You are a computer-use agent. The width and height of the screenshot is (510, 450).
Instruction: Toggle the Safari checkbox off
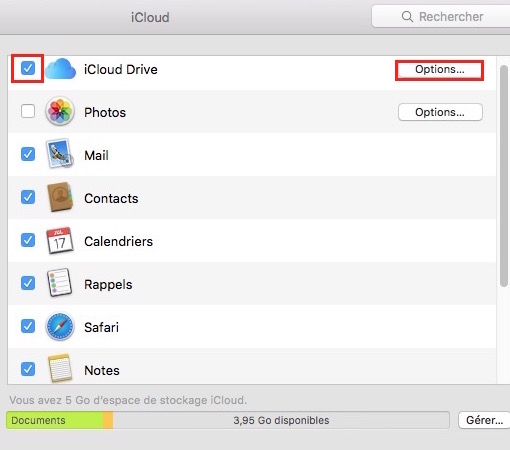pos(28,326)
